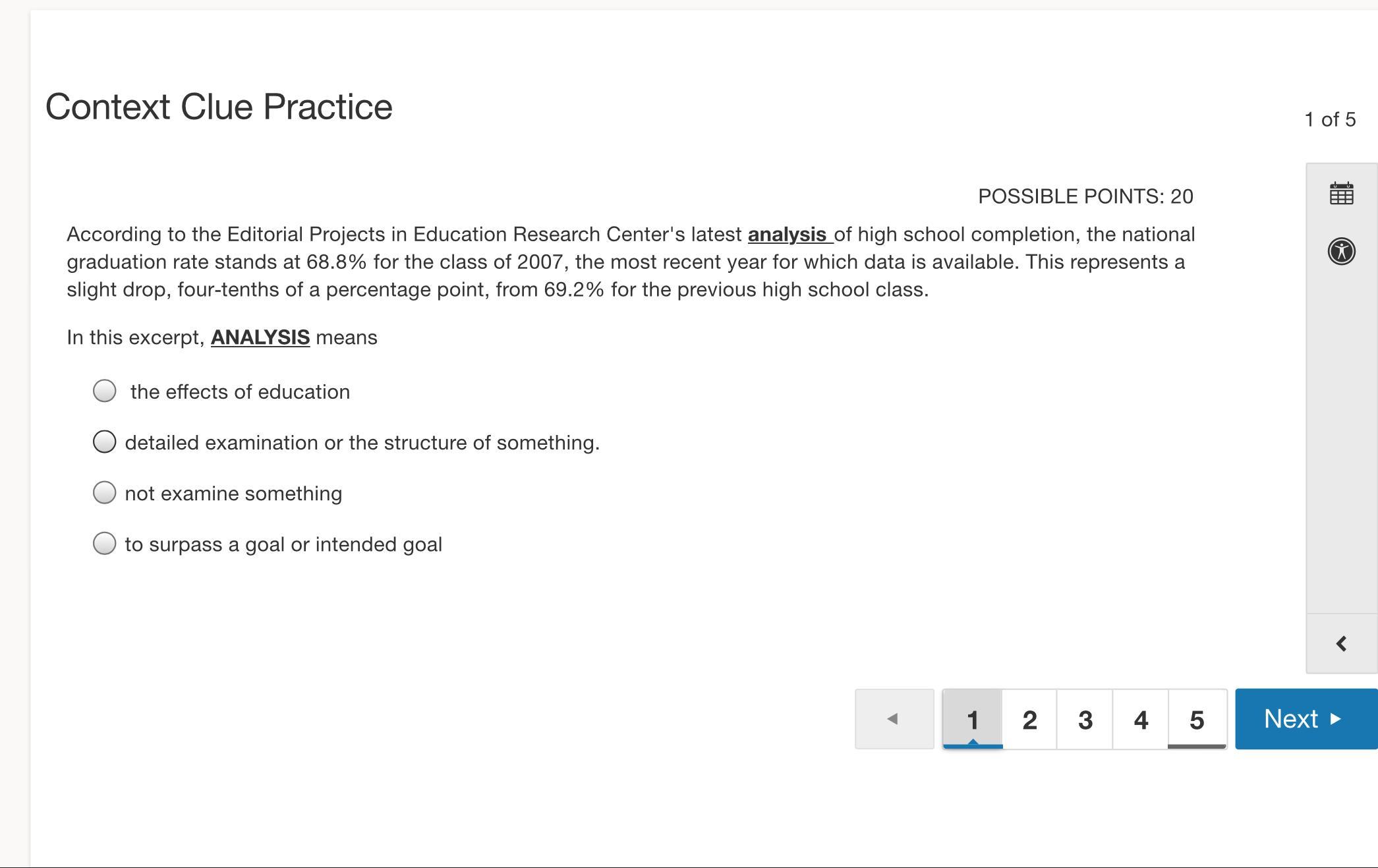
Task: Click the "In this excerpt" question text
Action: coord(136,337)
